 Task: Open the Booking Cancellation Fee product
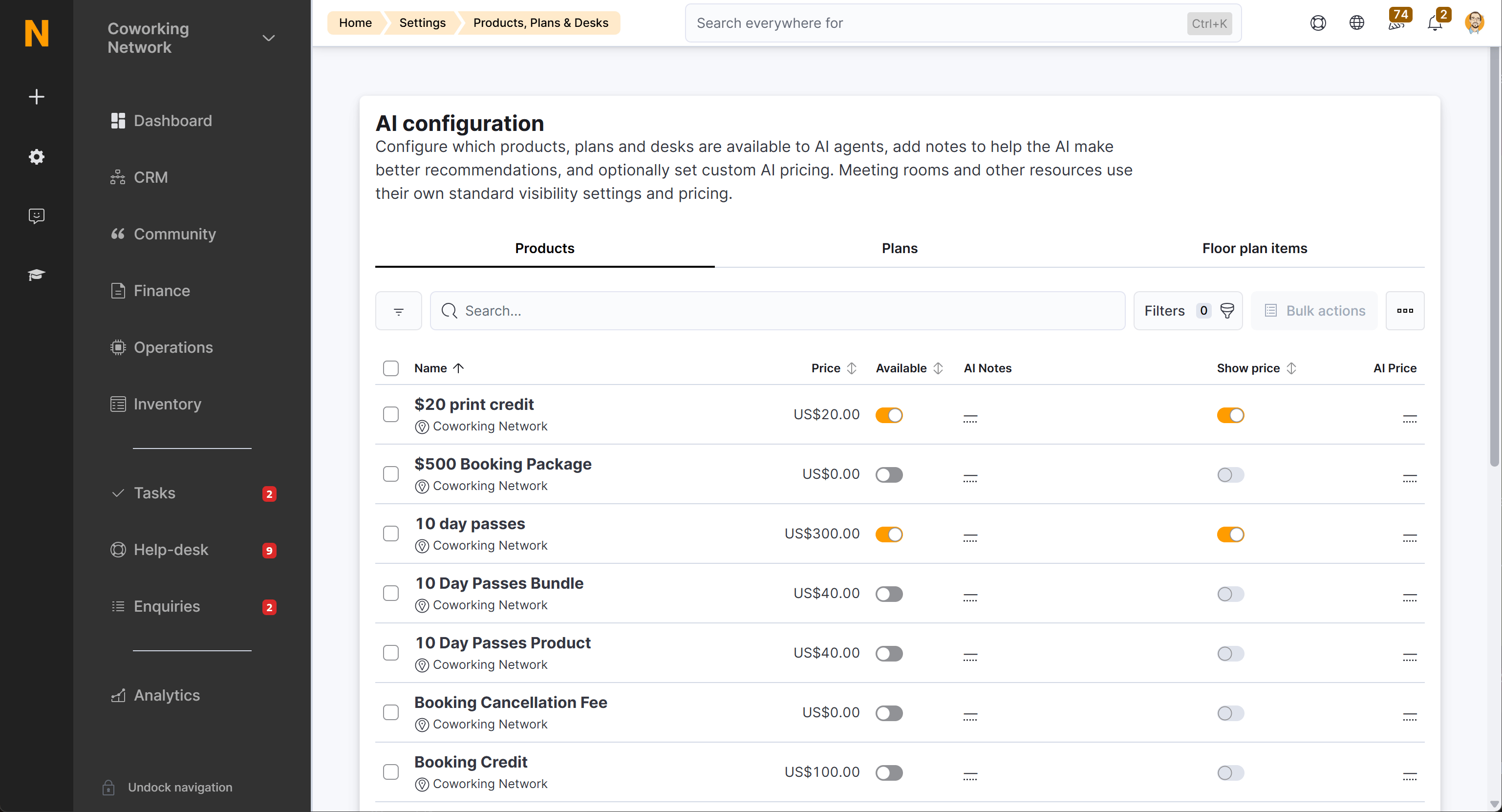(x=511, y=703)
